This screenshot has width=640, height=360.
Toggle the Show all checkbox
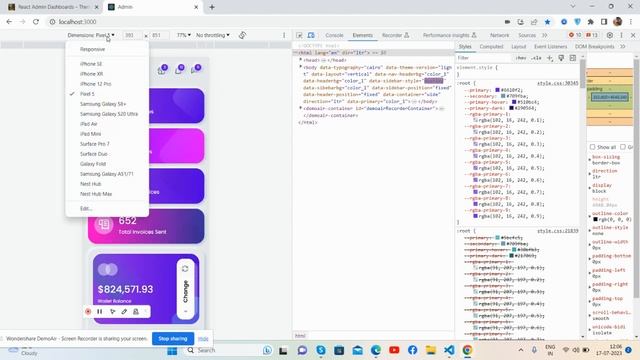coord(592,147)
